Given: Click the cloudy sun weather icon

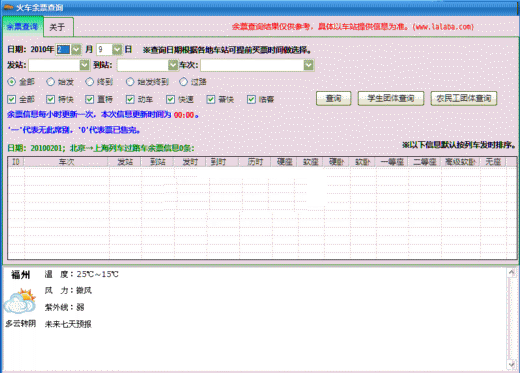Looking at the screenshot, I should click(x=20, y=302).
